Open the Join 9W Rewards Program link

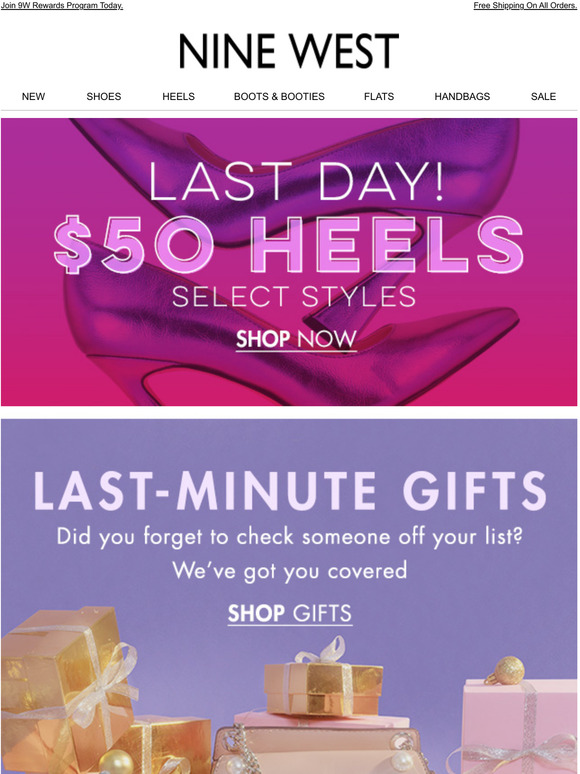(x=62, y=6)
